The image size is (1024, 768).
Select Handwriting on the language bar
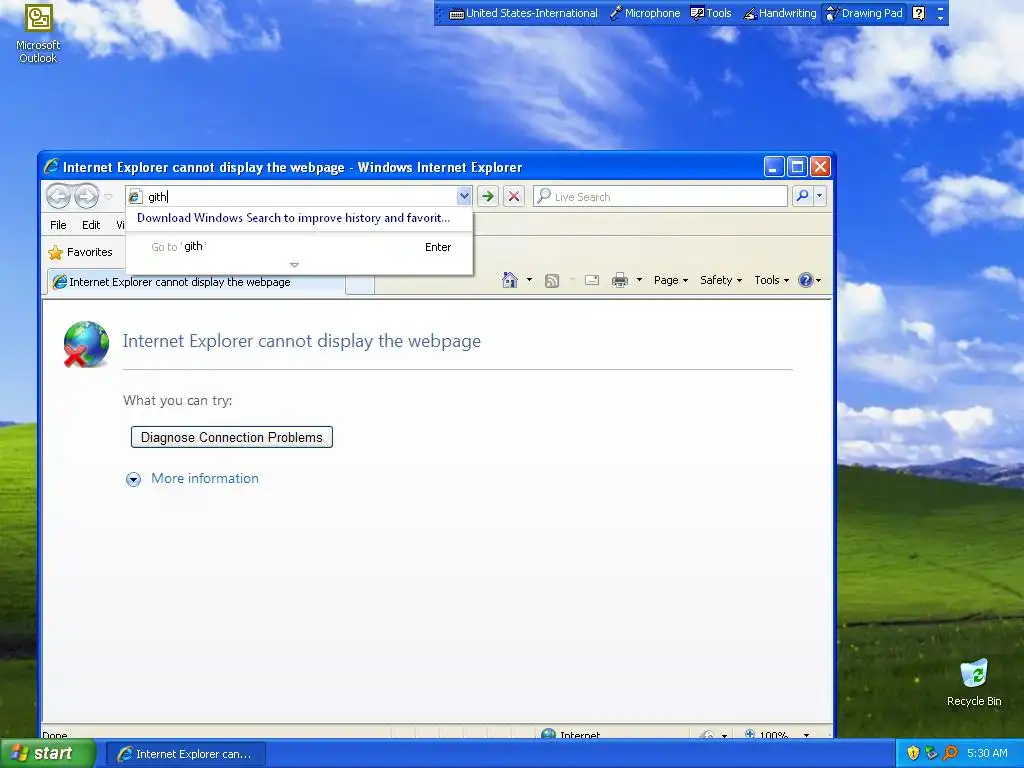point(780,13)
